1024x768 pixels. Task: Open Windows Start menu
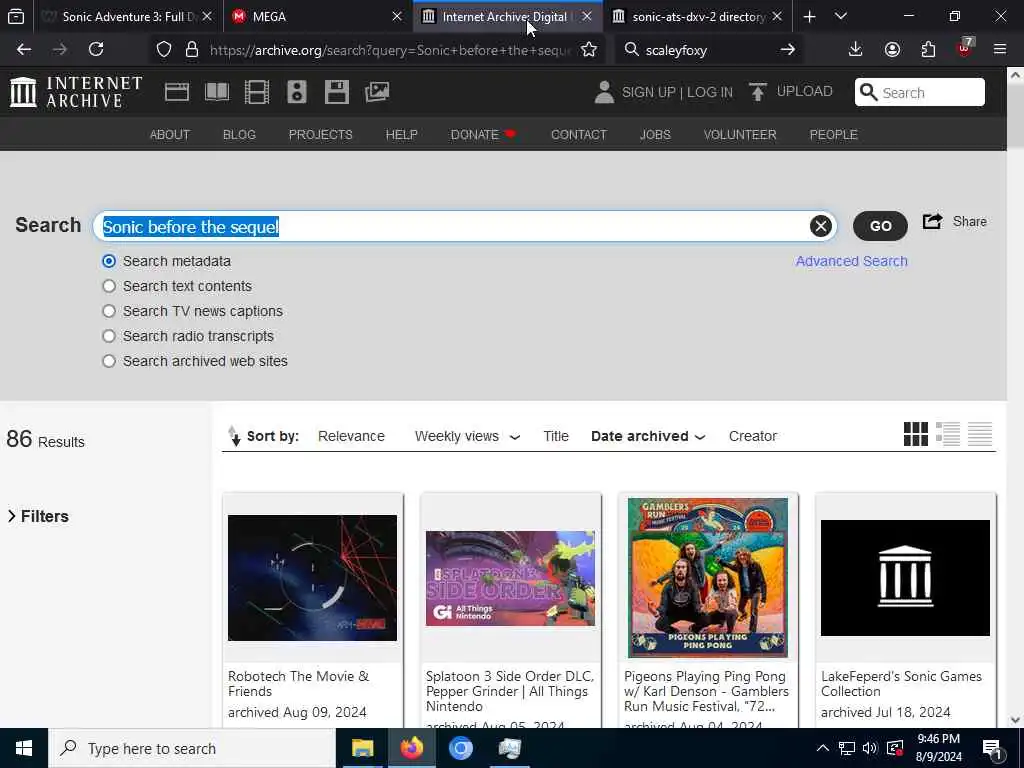point(24,748)
